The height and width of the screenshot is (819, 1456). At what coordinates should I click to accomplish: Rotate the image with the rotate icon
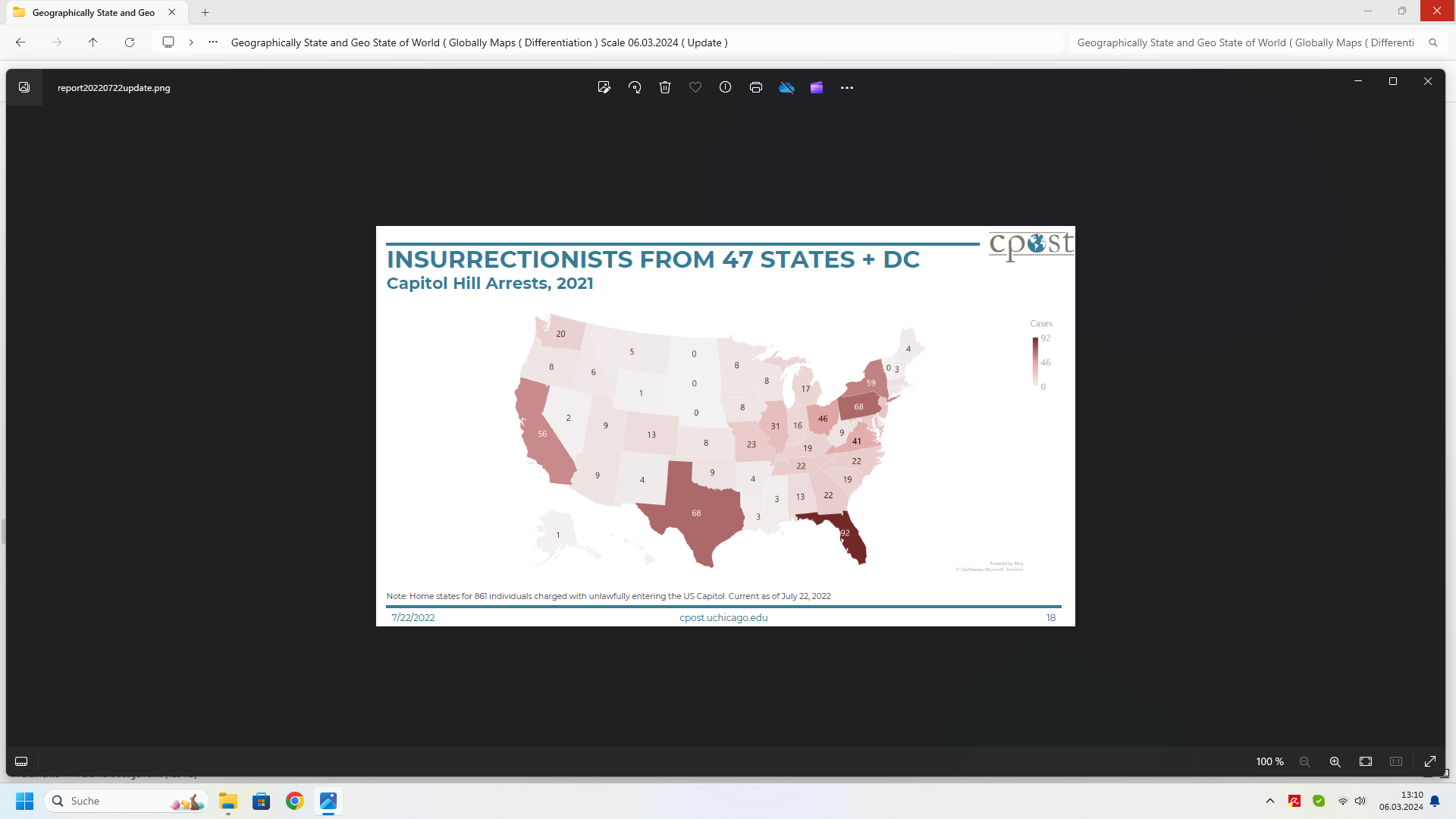point(635,87)
